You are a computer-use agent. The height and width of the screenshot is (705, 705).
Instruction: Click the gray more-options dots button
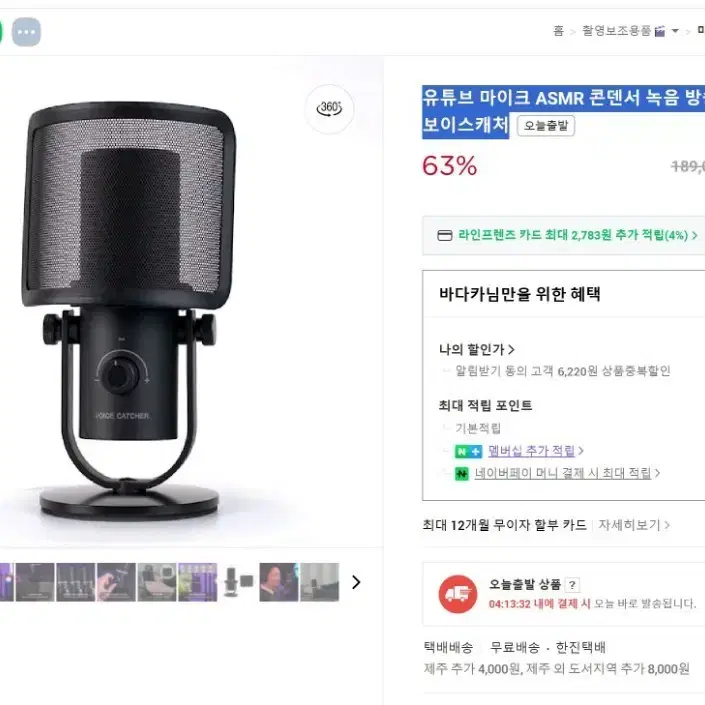tap(26, 32)
